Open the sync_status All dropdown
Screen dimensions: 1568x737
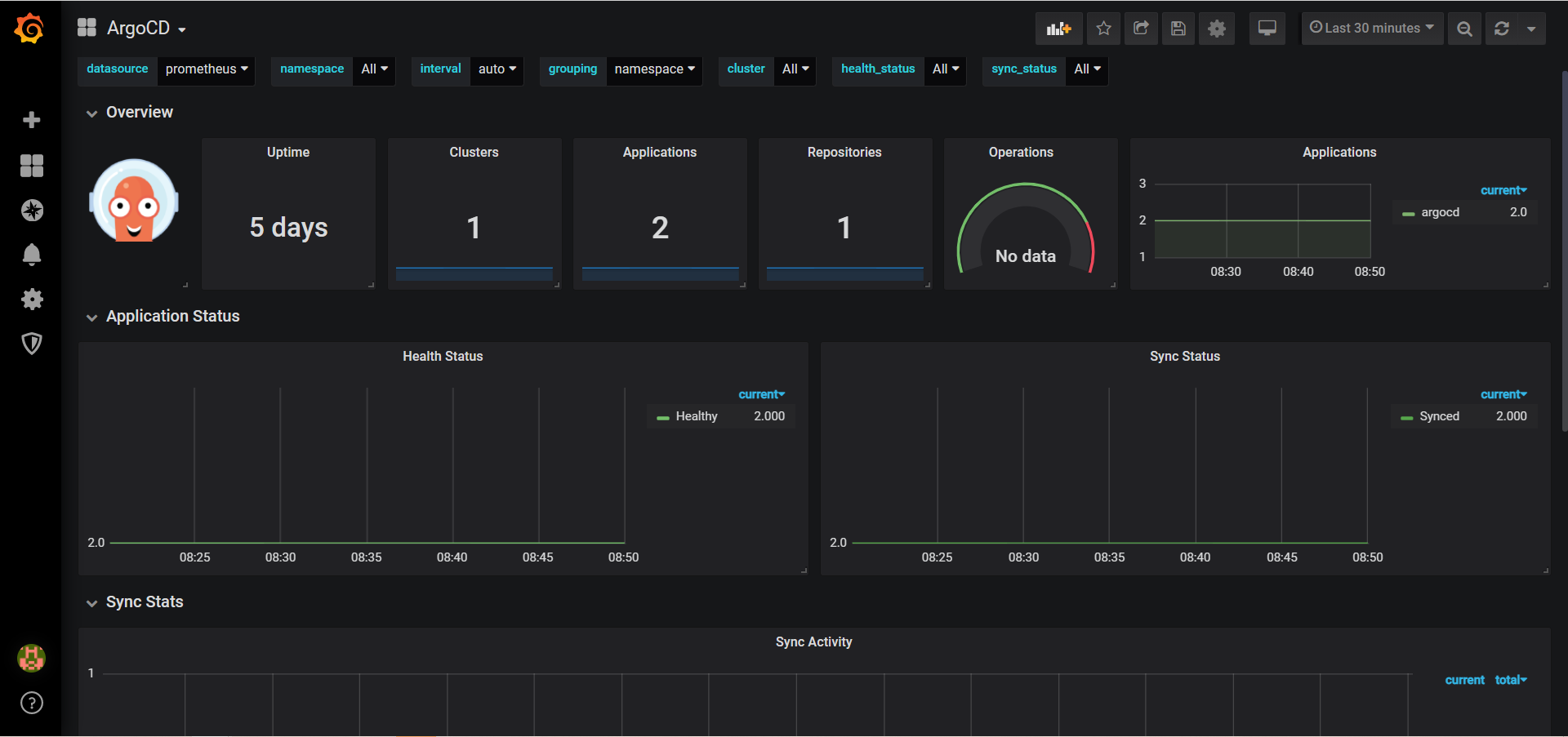click(x=1087, y=69)
